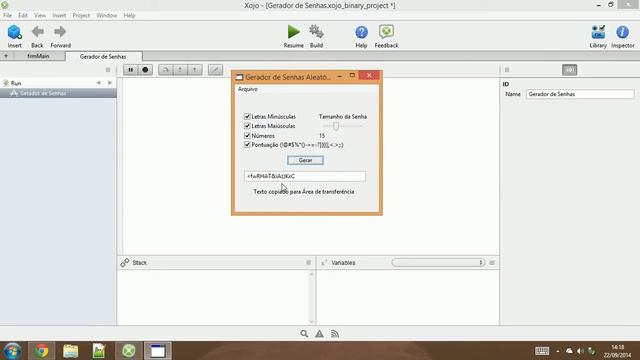Click the Stack pane scrollbar
640x360 pixels.
[311, 297]
